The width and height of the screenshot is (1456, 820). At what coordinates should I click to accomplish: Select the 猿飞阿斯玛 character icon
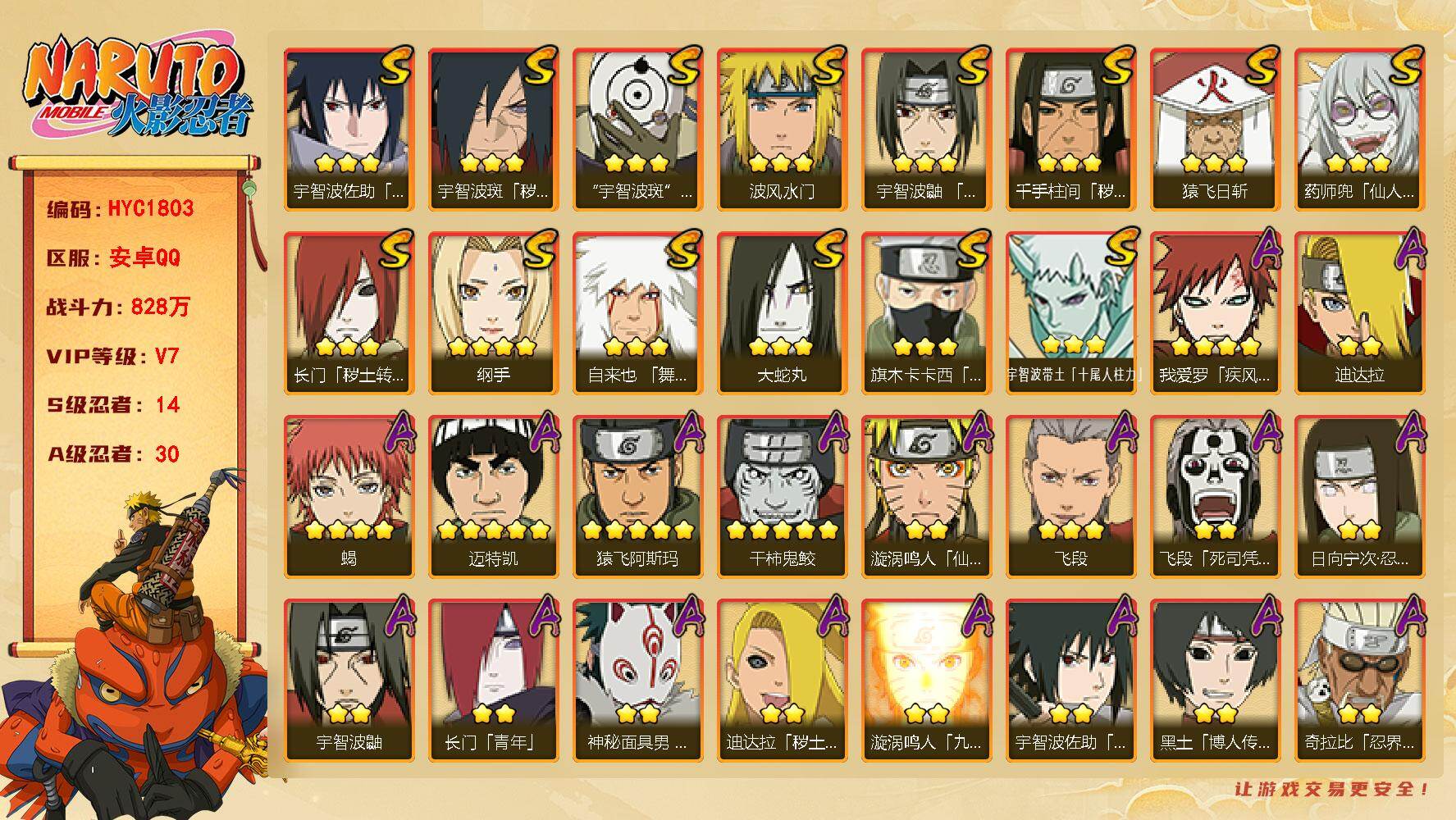637,497
